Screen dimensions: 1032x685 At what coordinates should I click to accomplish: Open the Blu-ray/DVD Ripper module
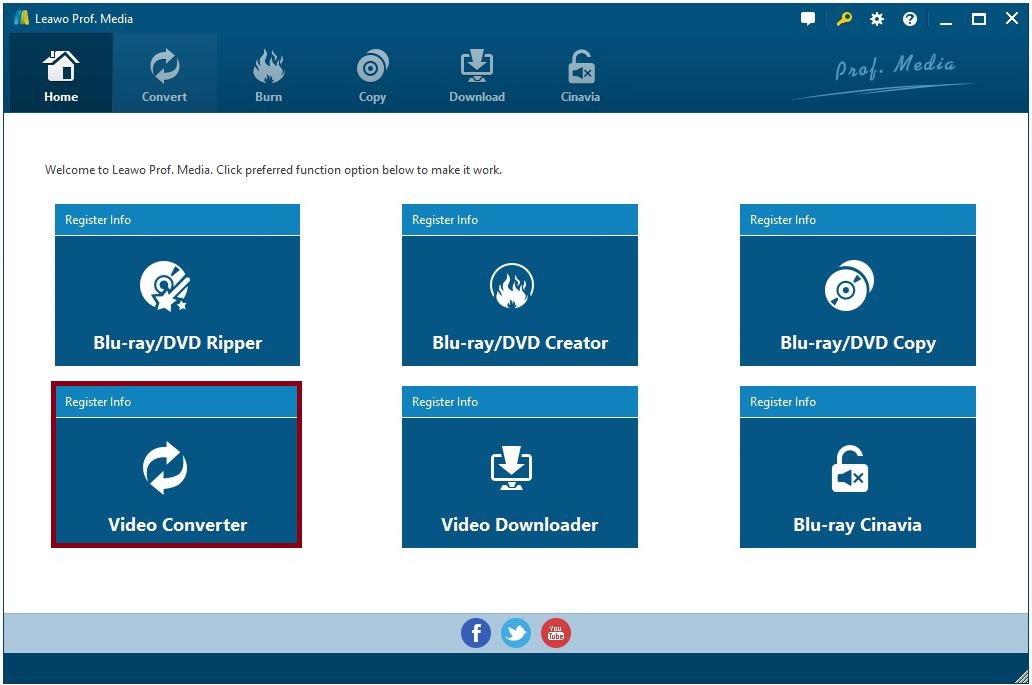tap(176, 300)
